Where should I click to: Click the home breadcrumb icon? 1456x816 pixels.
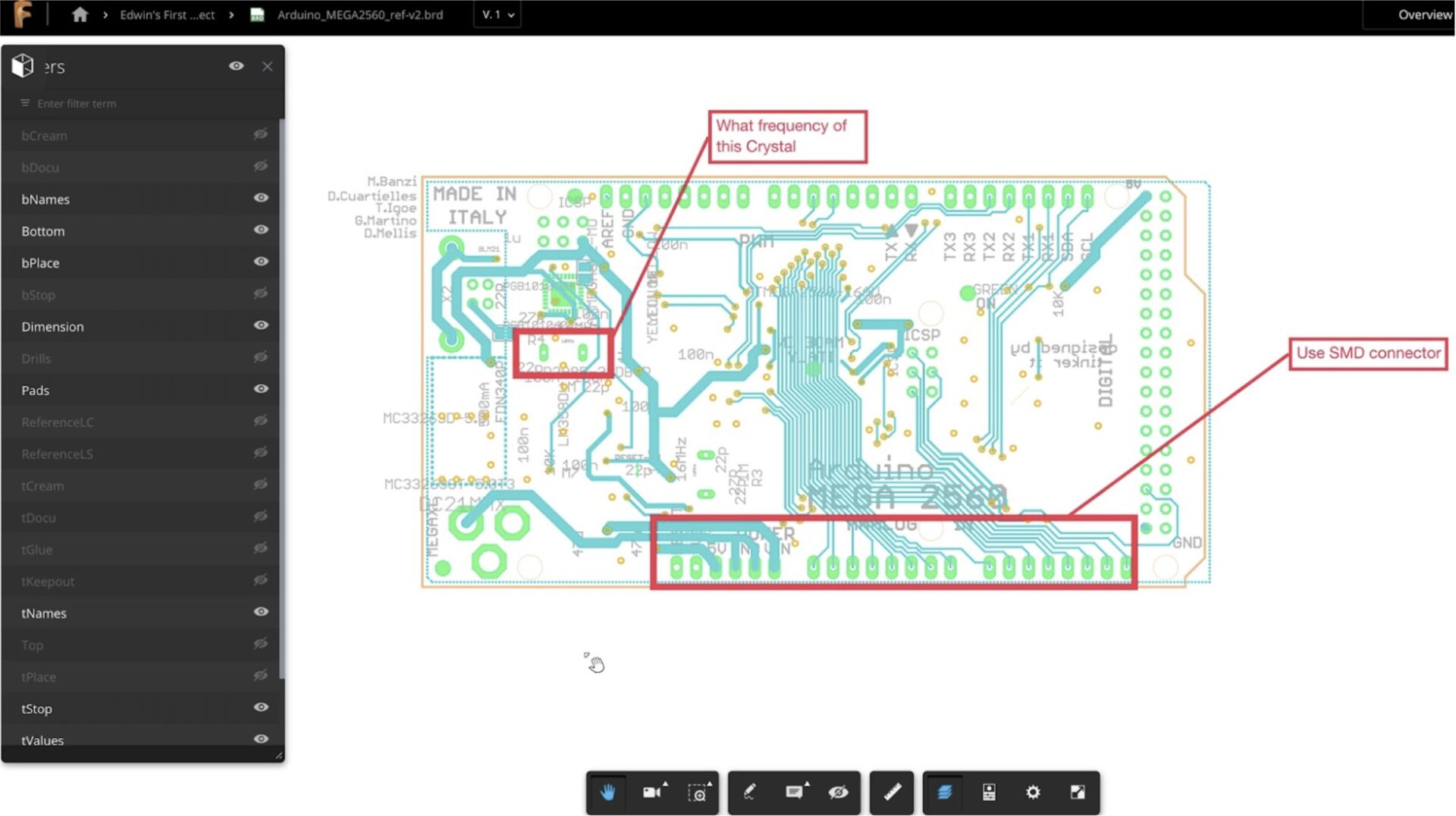(80, 14)
